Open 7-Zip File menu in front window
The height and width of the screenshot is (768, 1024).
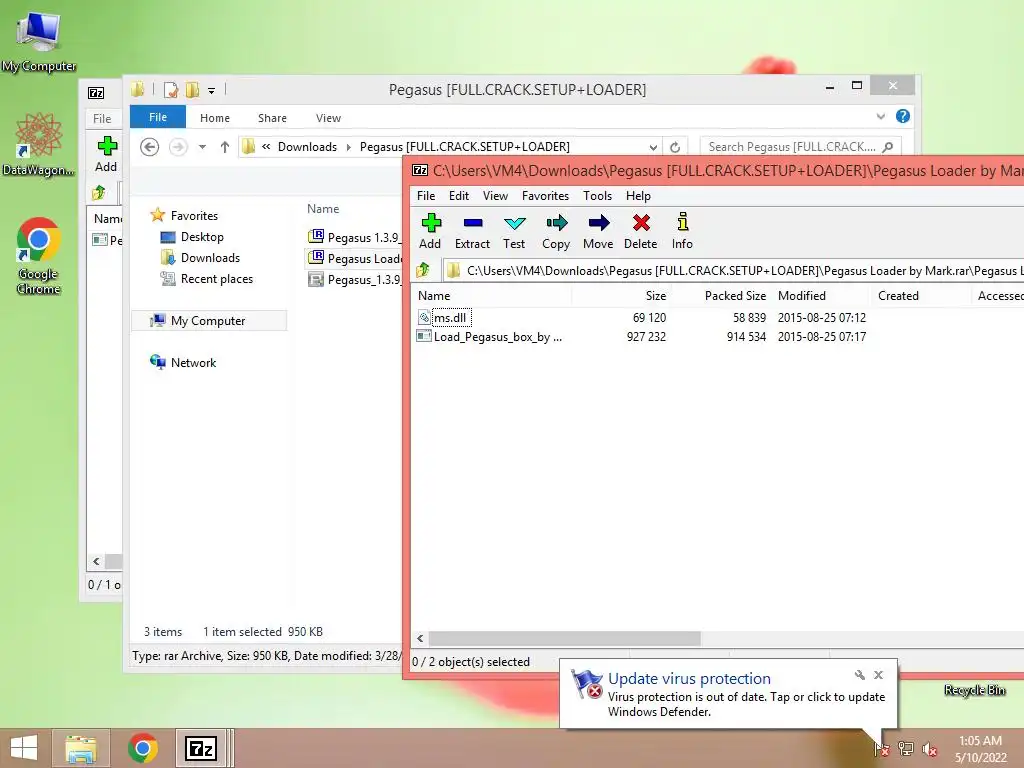[426, 196]
